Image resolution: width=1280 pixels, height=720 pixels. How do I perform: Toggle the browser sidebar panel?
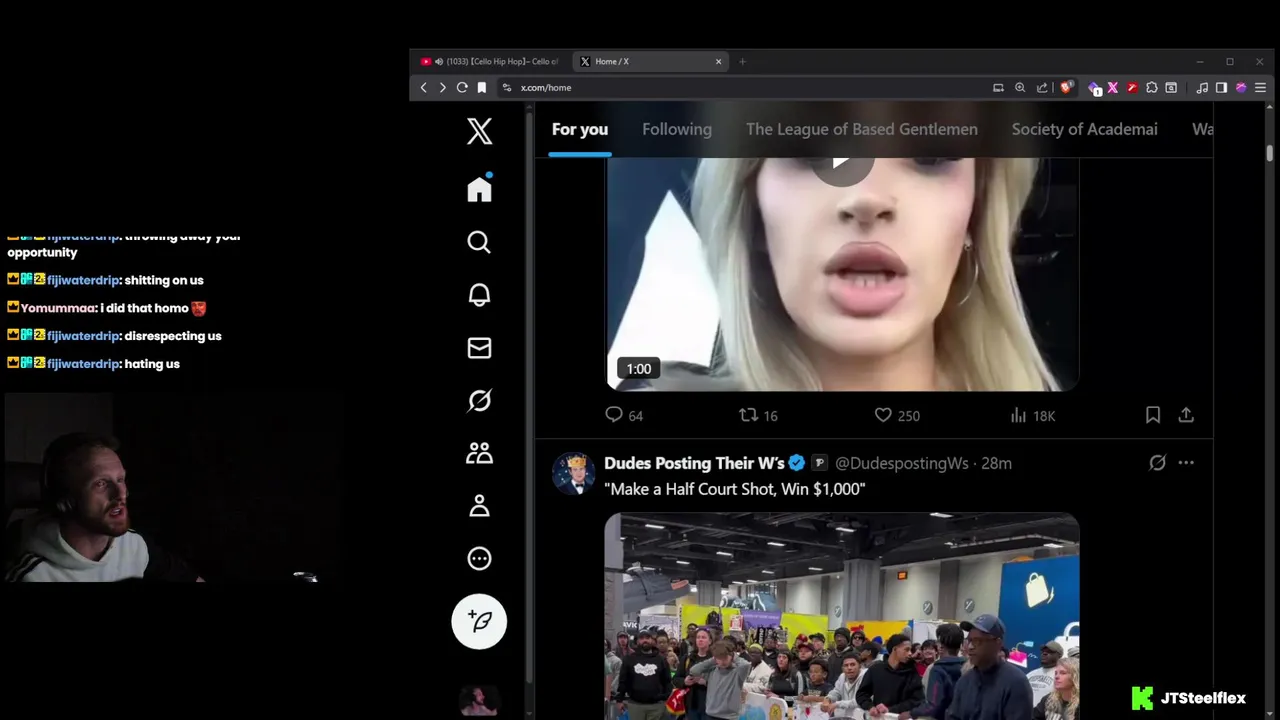(1221, 88)
